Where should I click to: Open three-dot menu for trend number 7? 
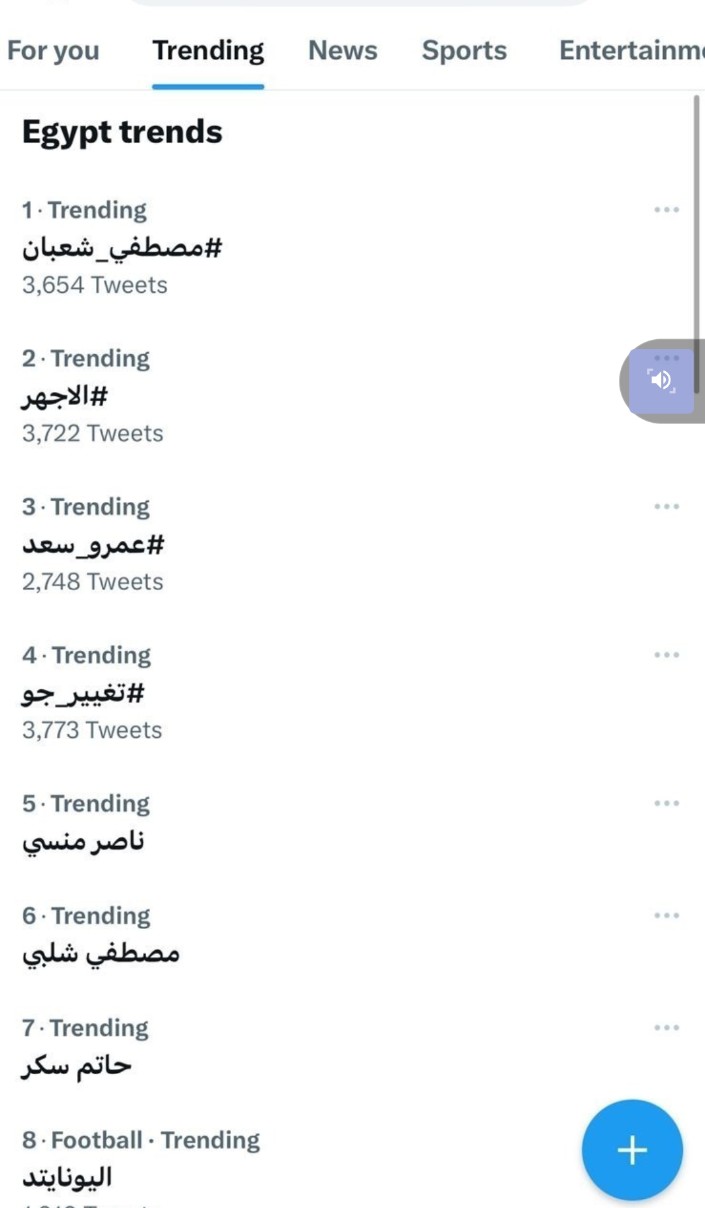[666, 1027]
